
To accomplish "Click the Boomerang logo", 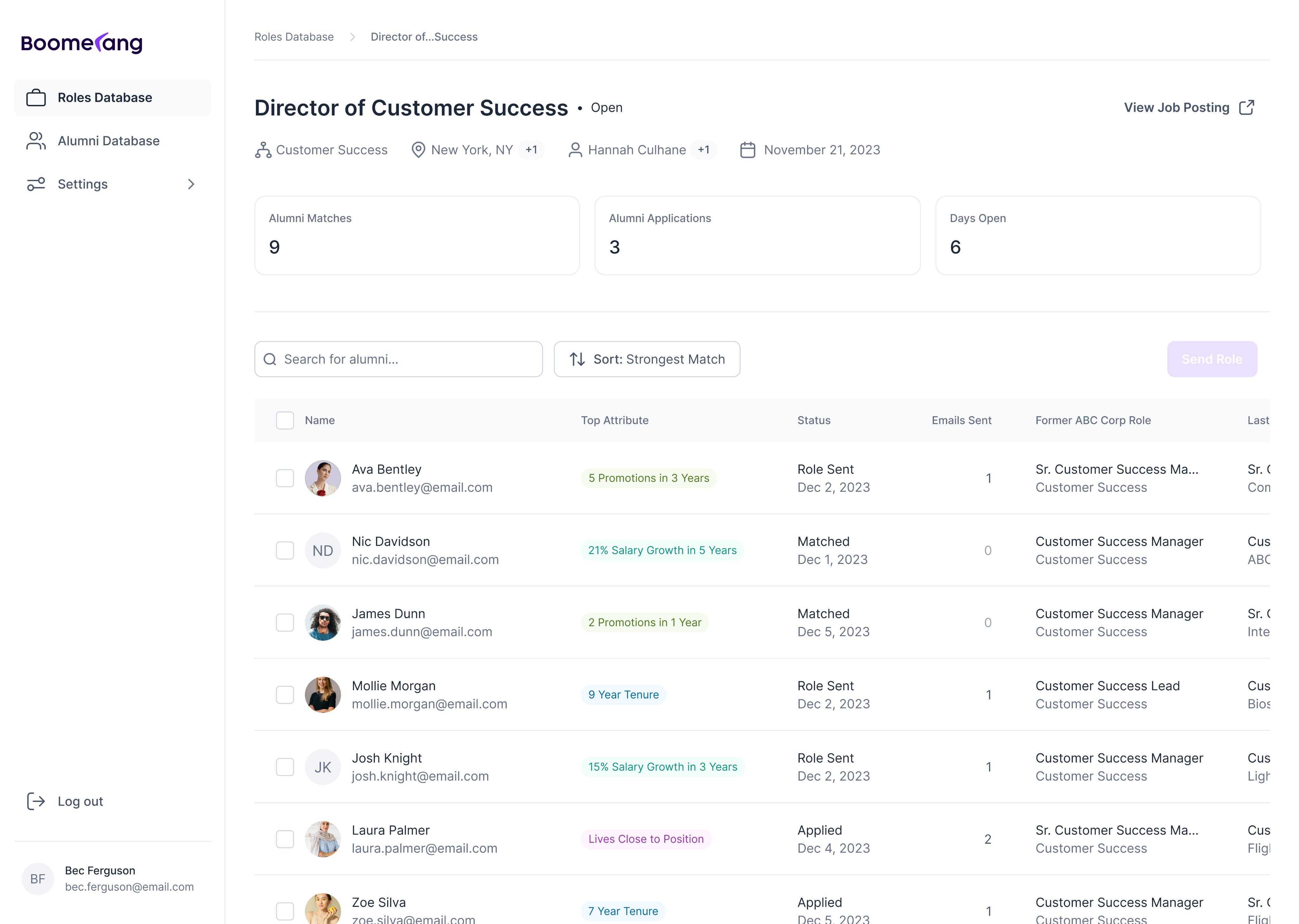I will coord(81,43).
